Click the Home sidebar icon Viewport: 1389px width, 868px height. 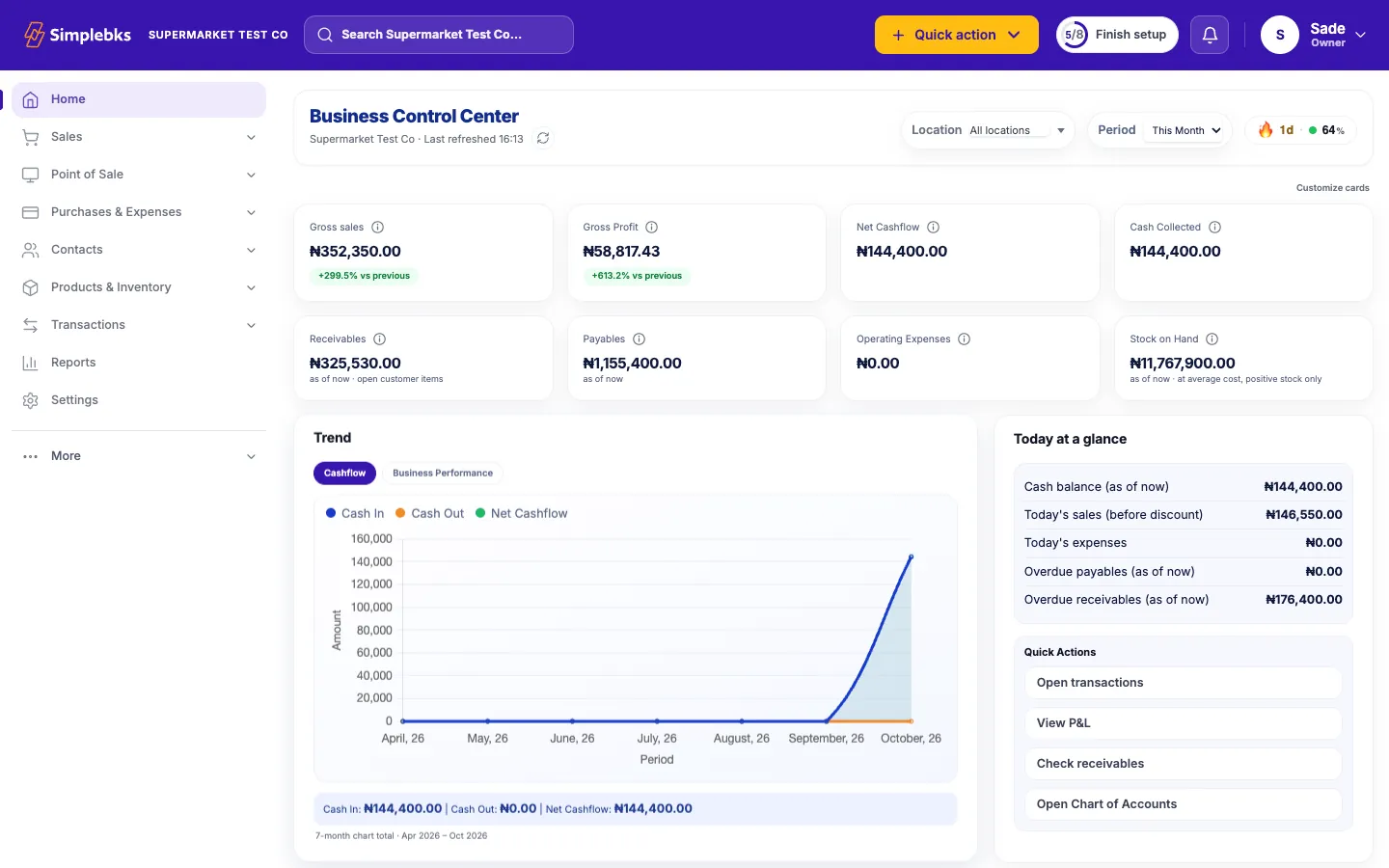[31, 99]
